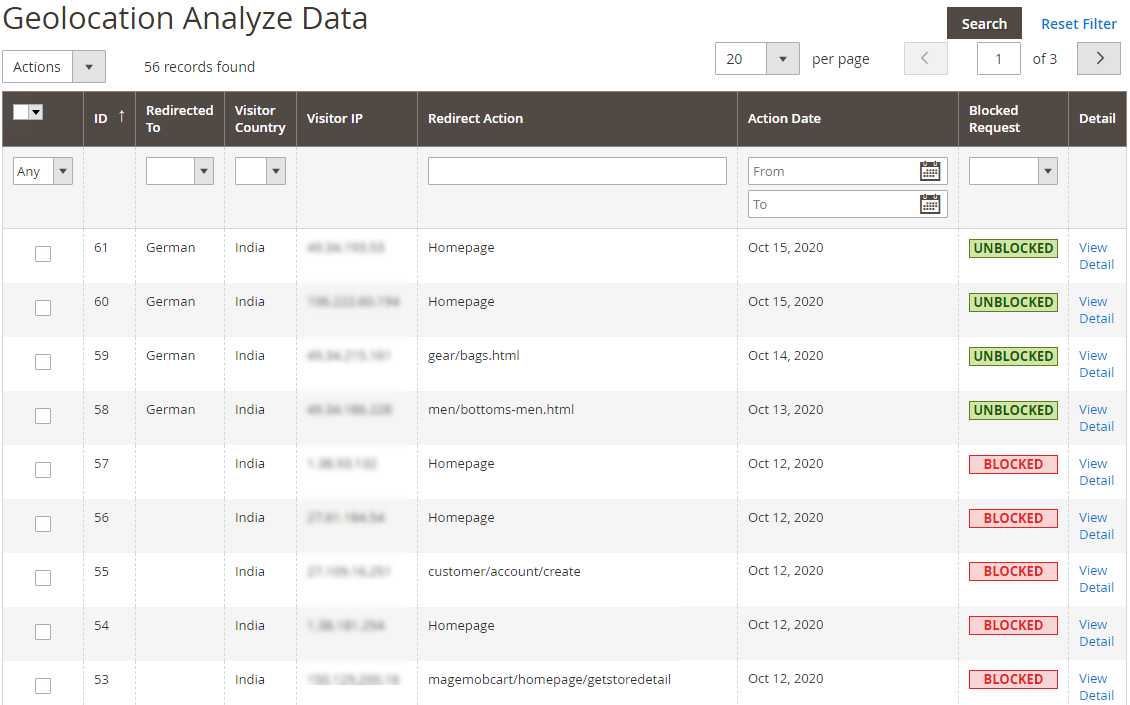Tick the checkbox for record 61
1130x705 pixels.
pos(43,254)
